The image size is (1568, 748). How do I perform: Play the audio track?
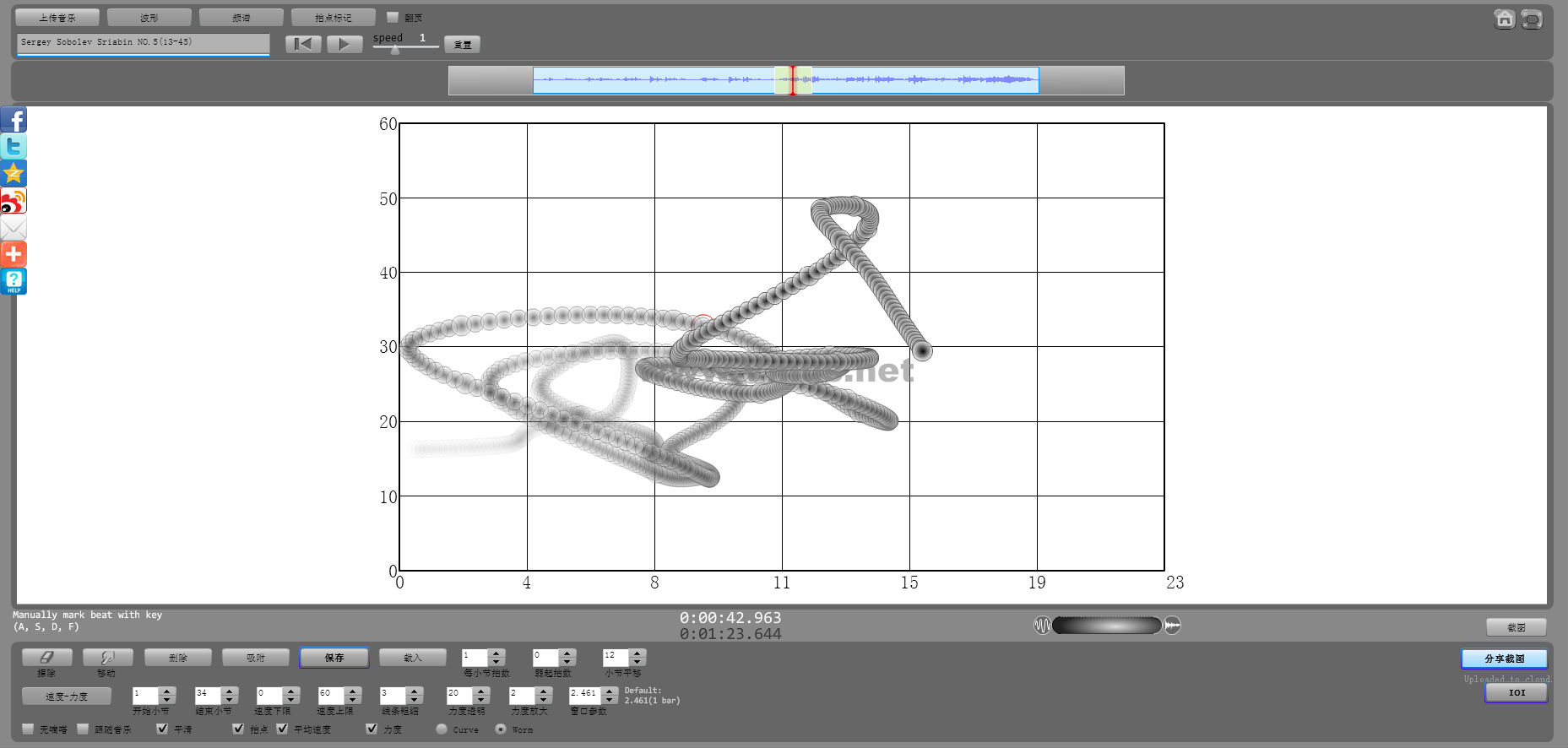pyautogui.click(x=345, y=44)
